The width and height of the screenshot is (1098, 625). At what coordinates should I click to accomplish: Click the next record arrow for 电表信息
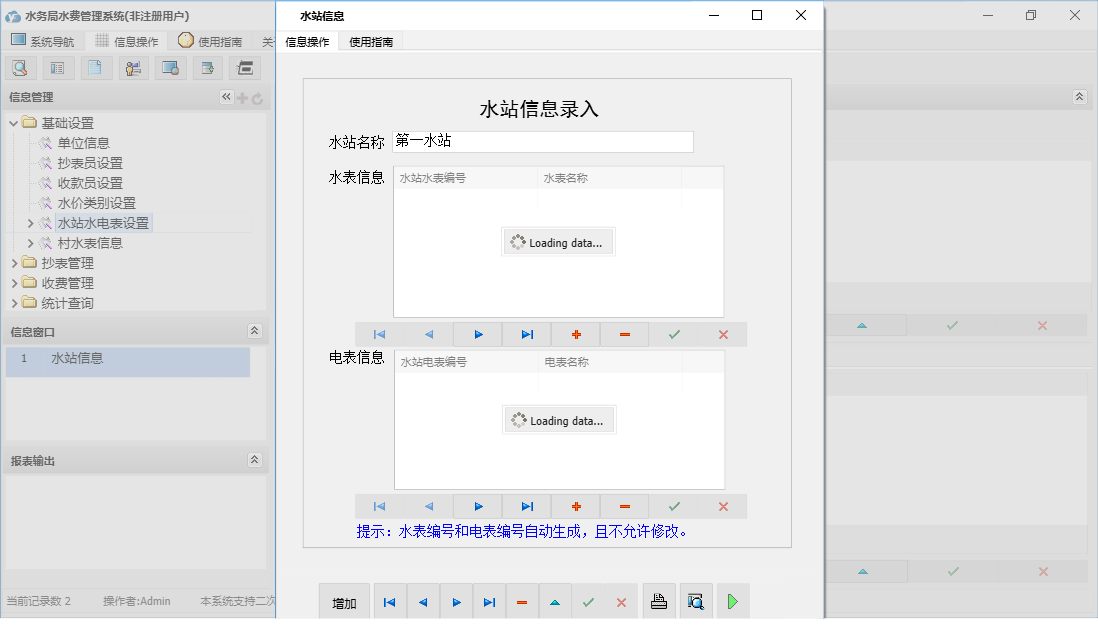point(477,506)
